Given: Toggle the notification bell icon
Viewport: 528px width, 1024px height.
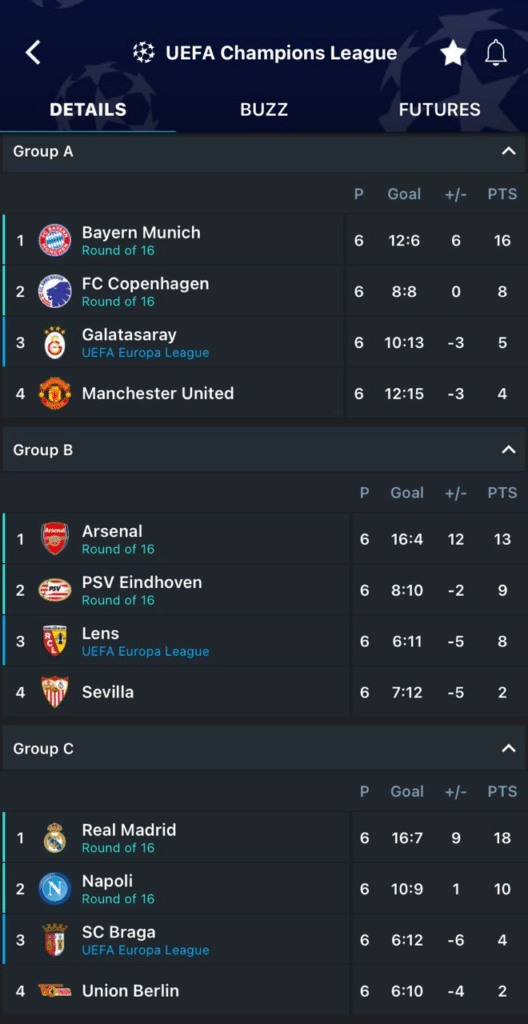Looking at the screenshot, I should click(496, 52).
